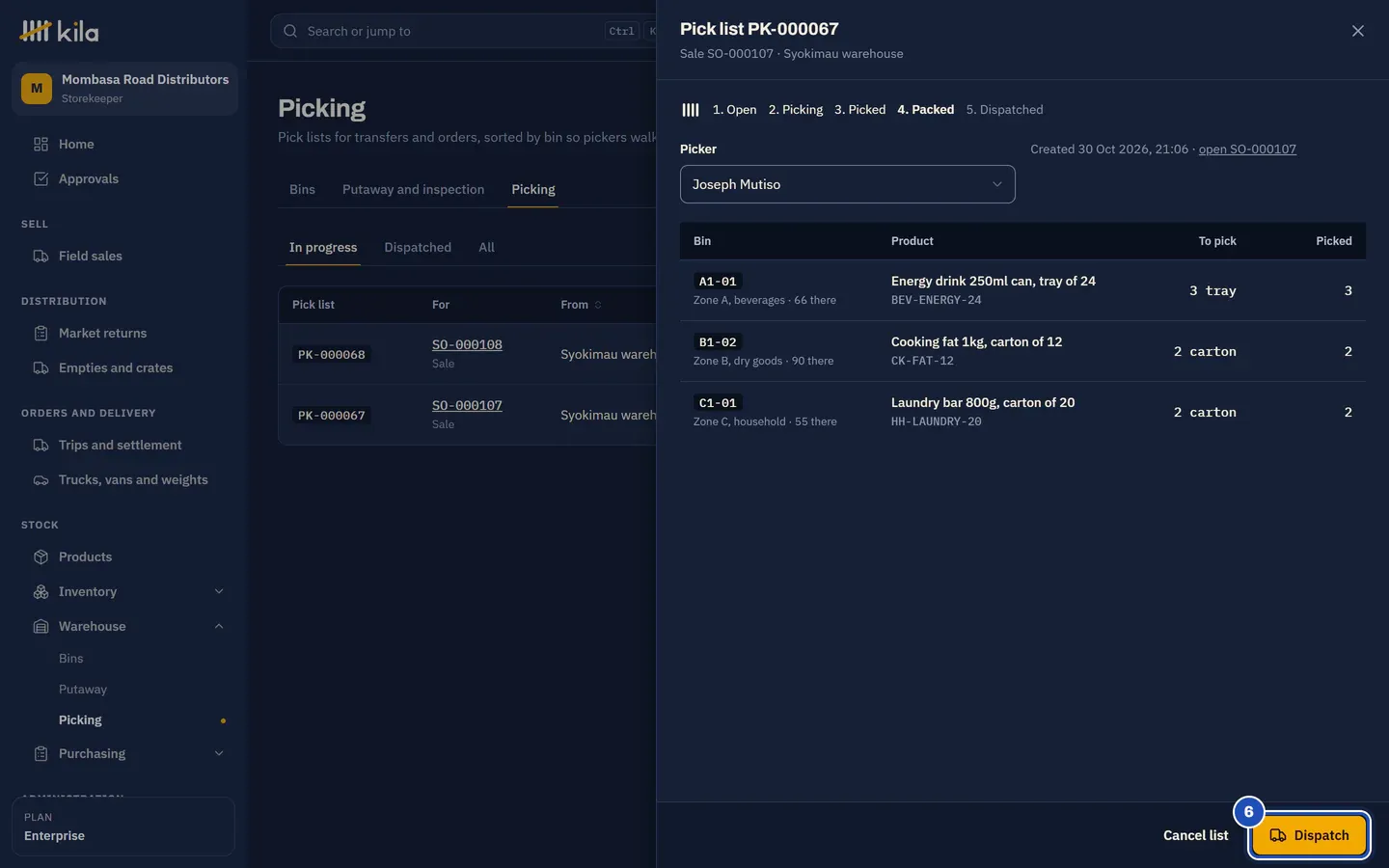Click the Inventory boxes icon

click(x=41, y=592)
